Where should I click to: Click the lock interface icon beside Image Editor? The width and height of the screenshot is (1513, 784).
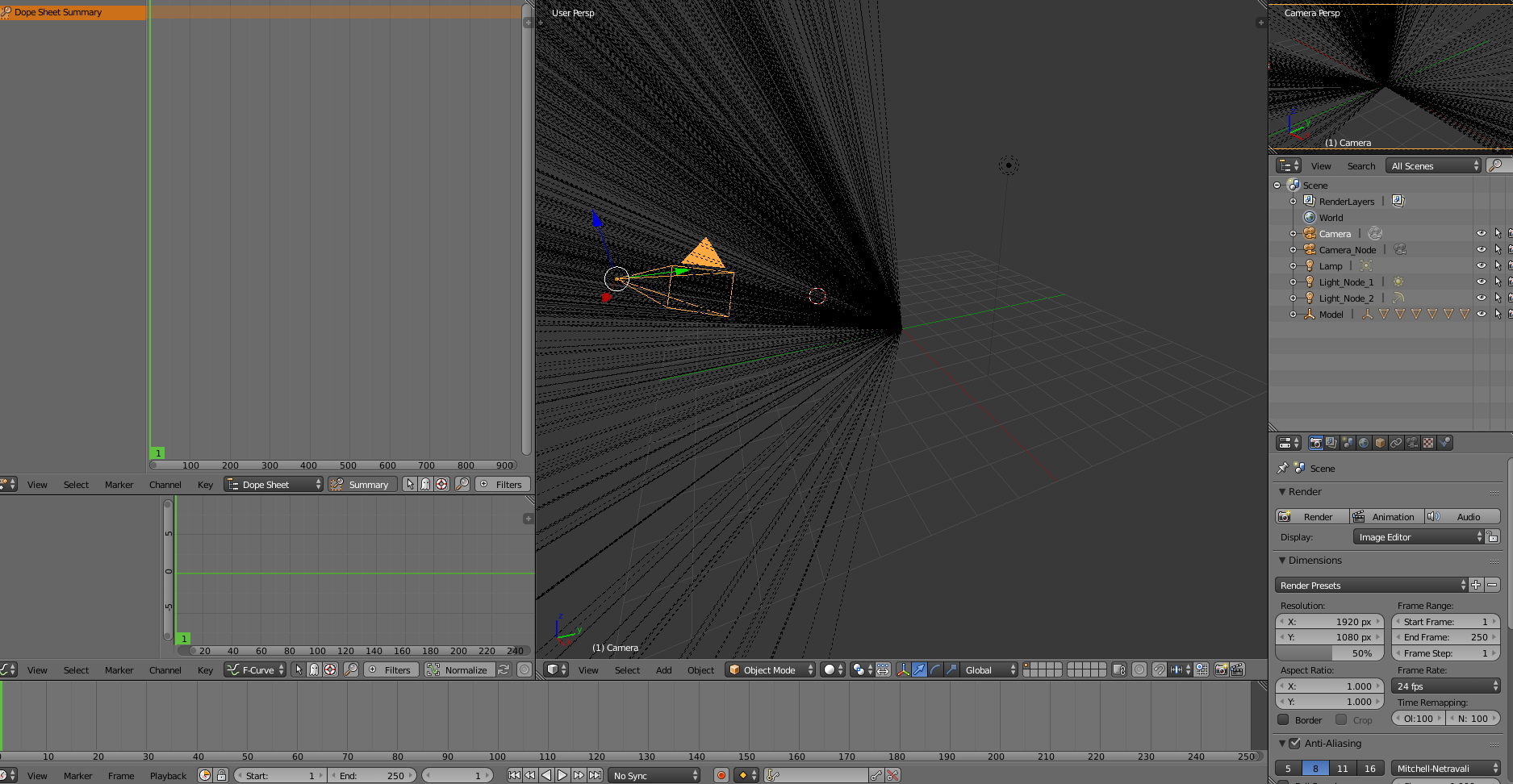(1493, 537)
